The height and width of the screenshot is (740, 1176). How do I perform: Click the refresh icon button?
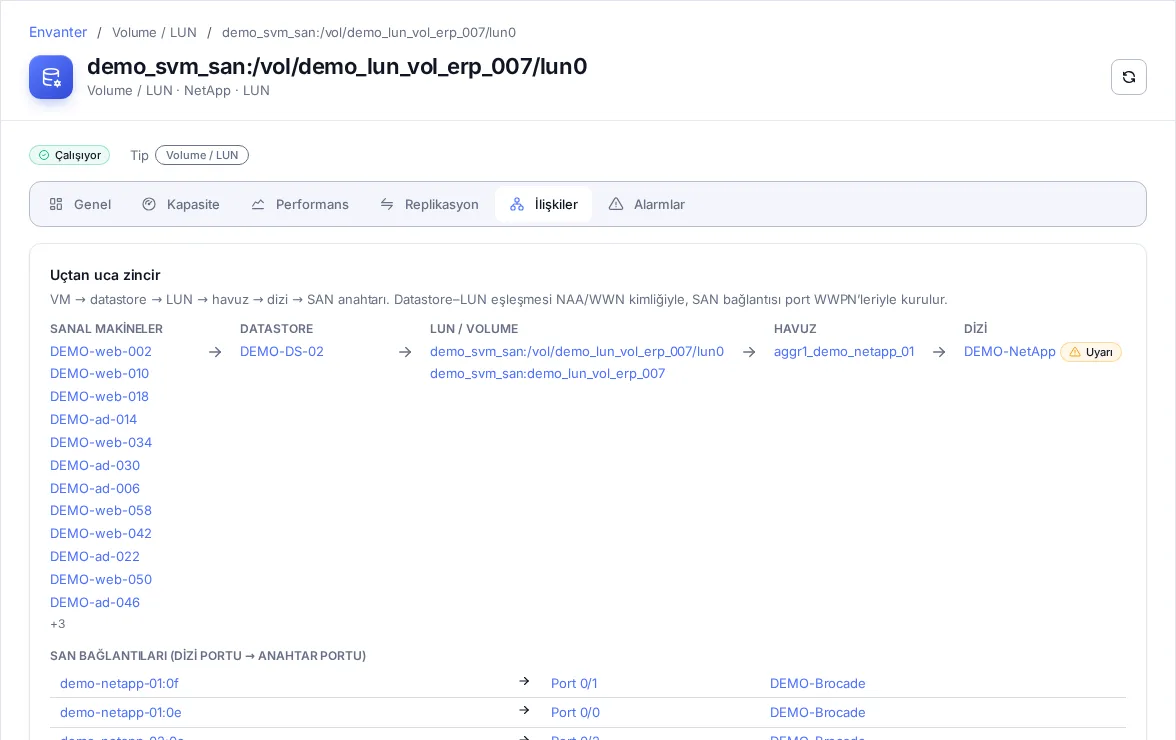click(x=1128, y=77)
